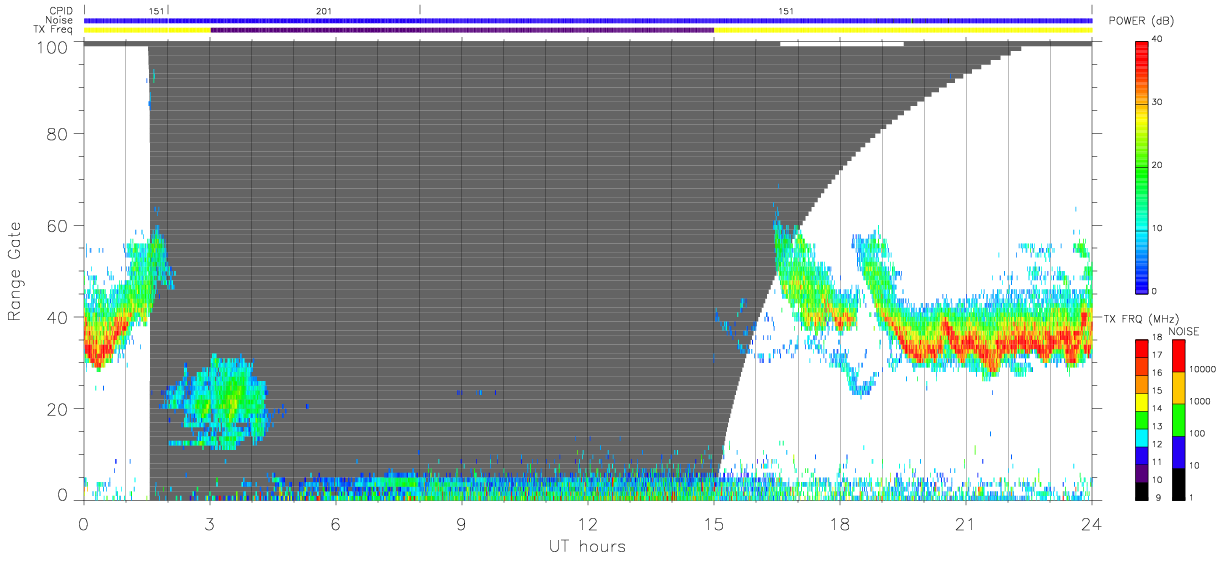This screenshot has height=567, width=1228.
Task: Click the isolated scatter blob near hour 3
Action: point(218,401)
